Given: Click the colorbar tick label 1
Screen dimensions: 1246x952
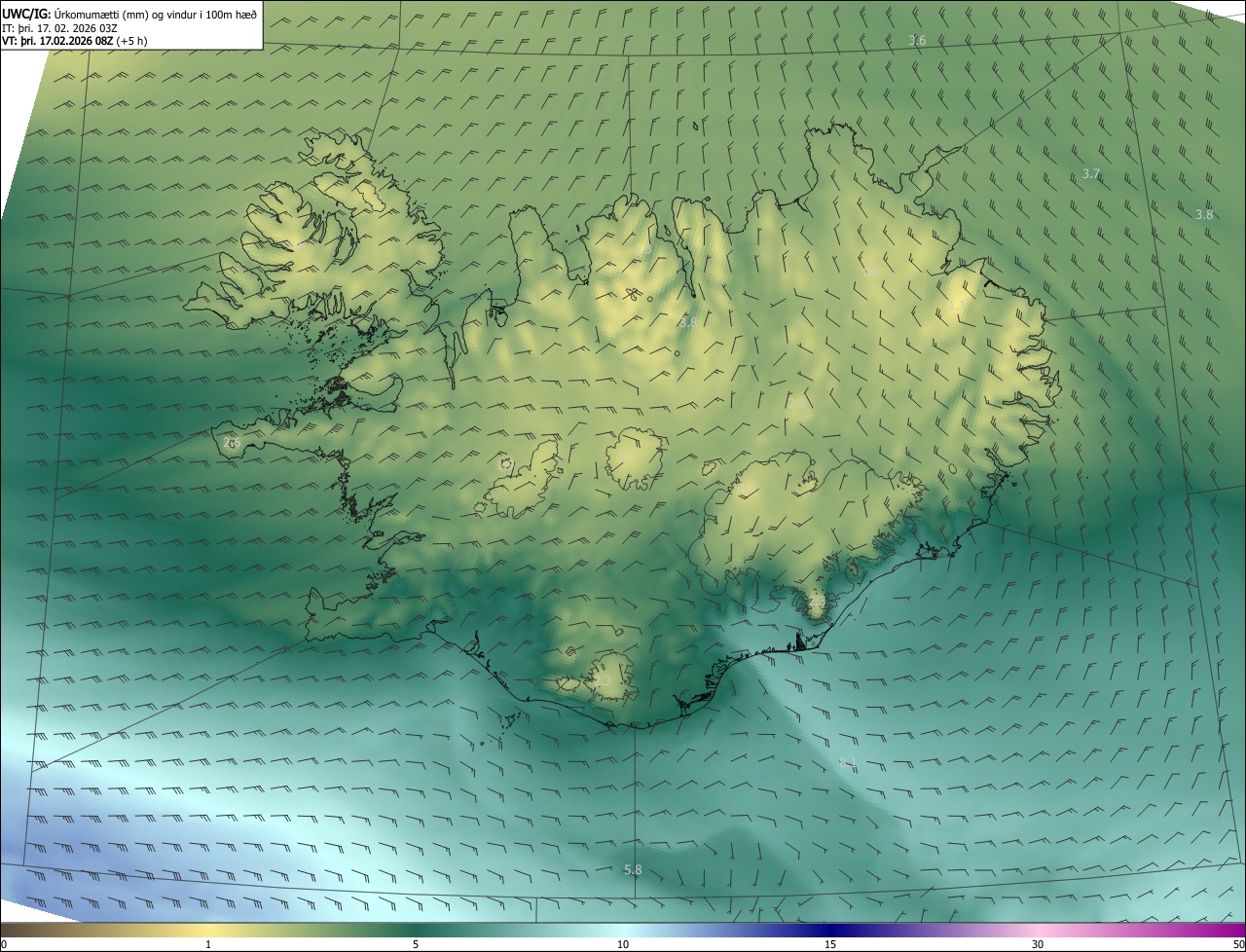Looking at the screenshot, I should 208,944.
